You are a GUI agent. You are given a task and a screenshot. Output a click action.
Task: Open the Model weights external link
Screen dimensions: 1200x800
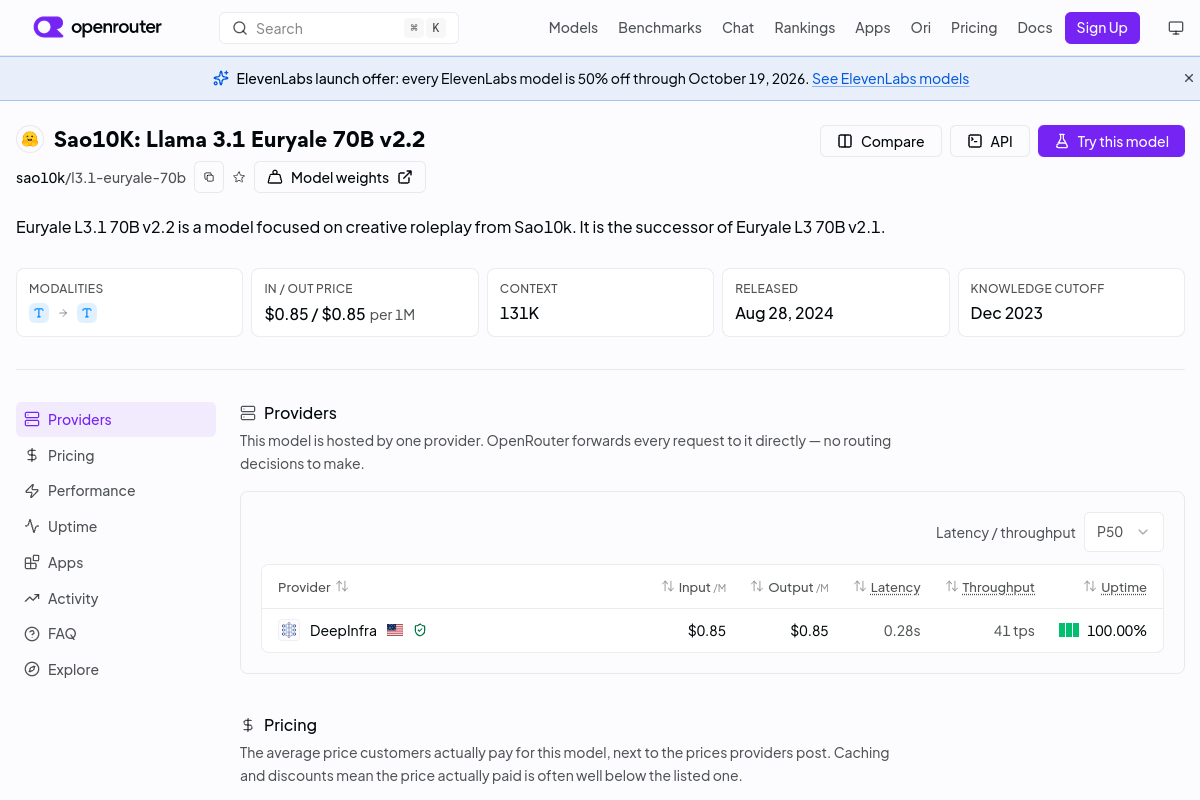click(x=340, y=177)
